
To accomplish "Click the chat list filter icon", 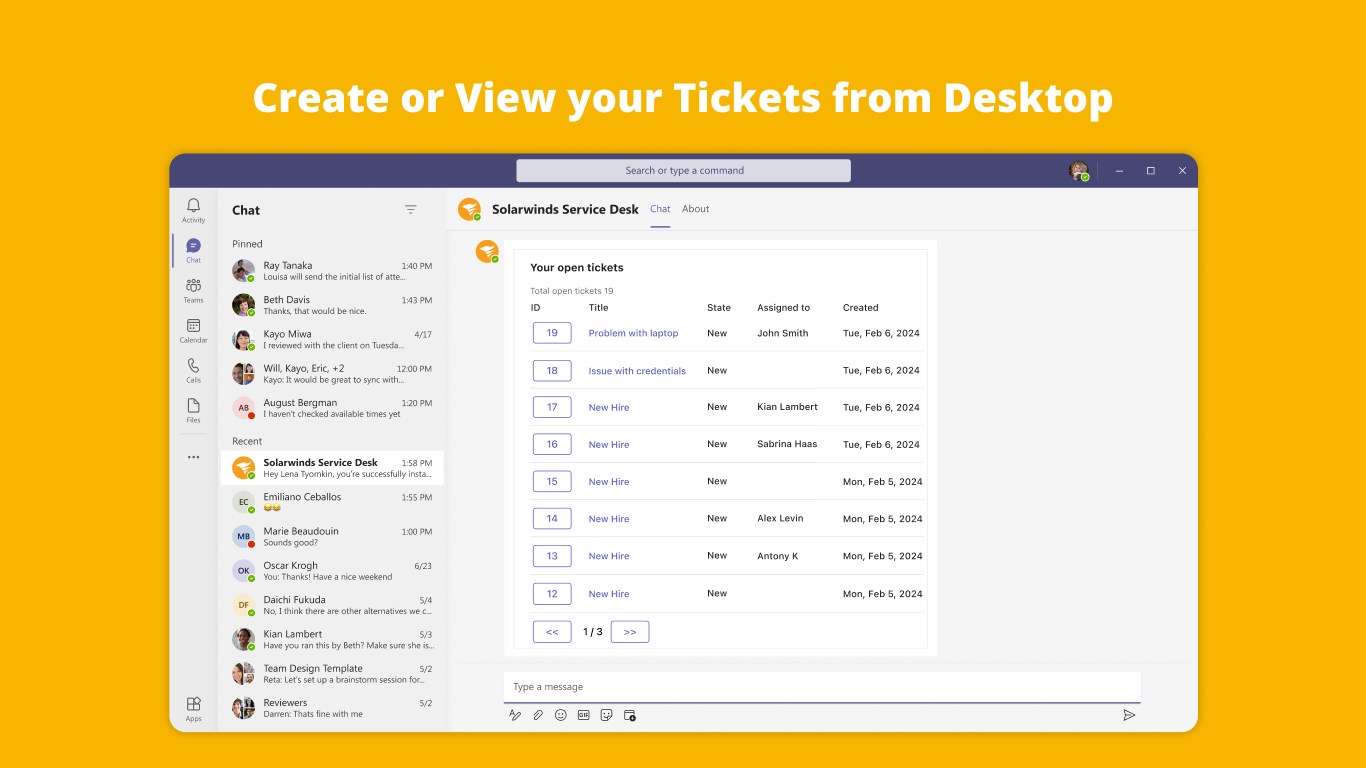I will click(410, 209).
